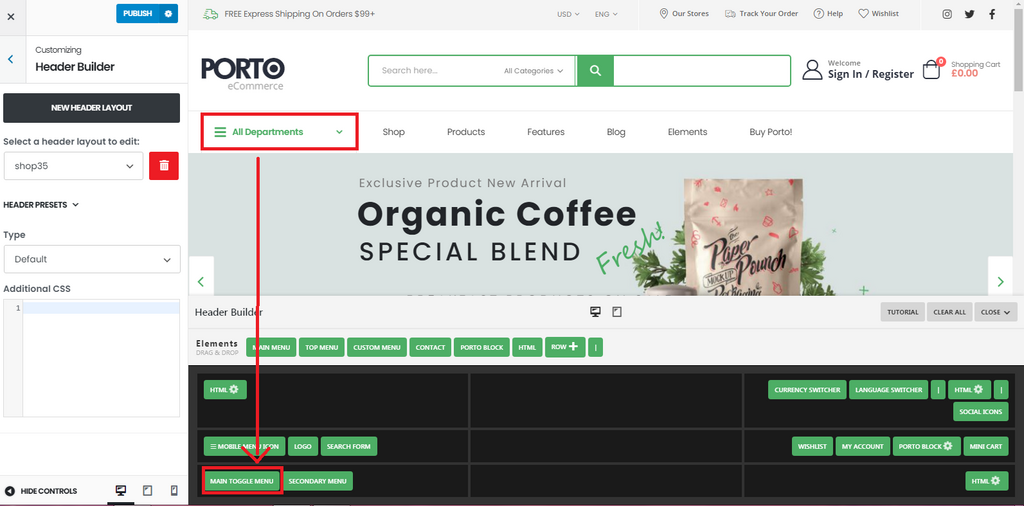Select Top Menu element
Viewport: 1024px width, 506px height.
(x=321, y=347)
